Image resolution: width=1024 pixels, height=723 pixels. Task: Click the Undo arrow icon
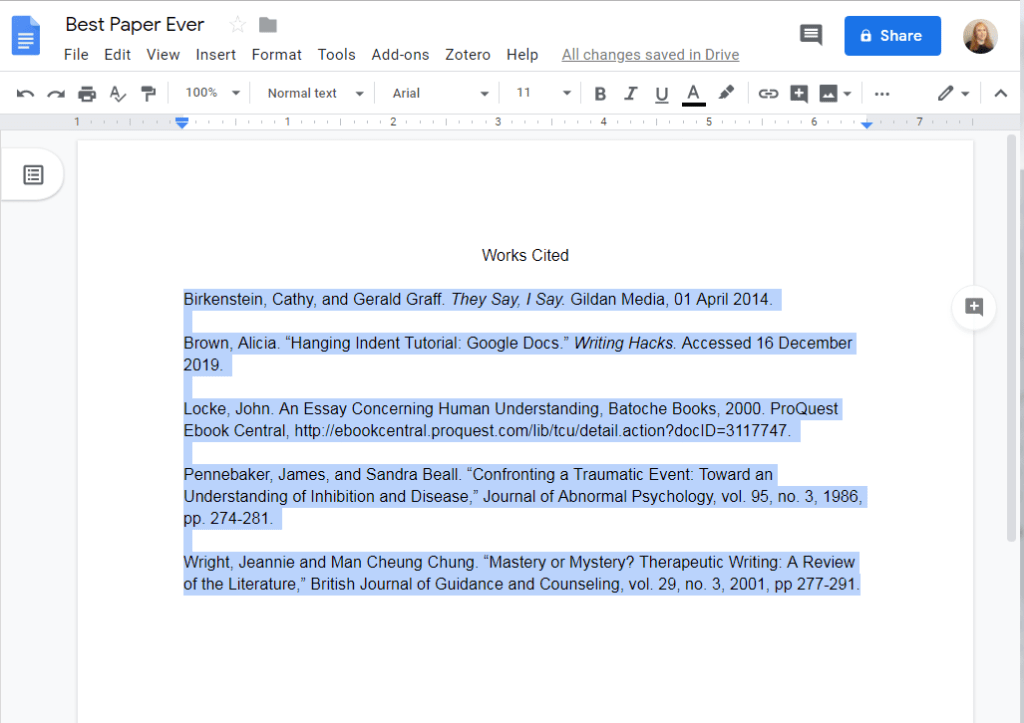click(26, 94)
